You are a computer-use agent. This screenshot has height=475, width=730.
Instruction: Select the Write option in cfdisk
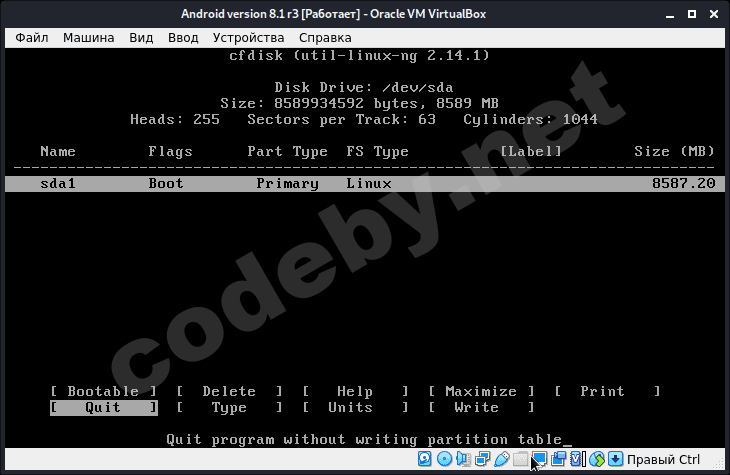coord(481,407)
